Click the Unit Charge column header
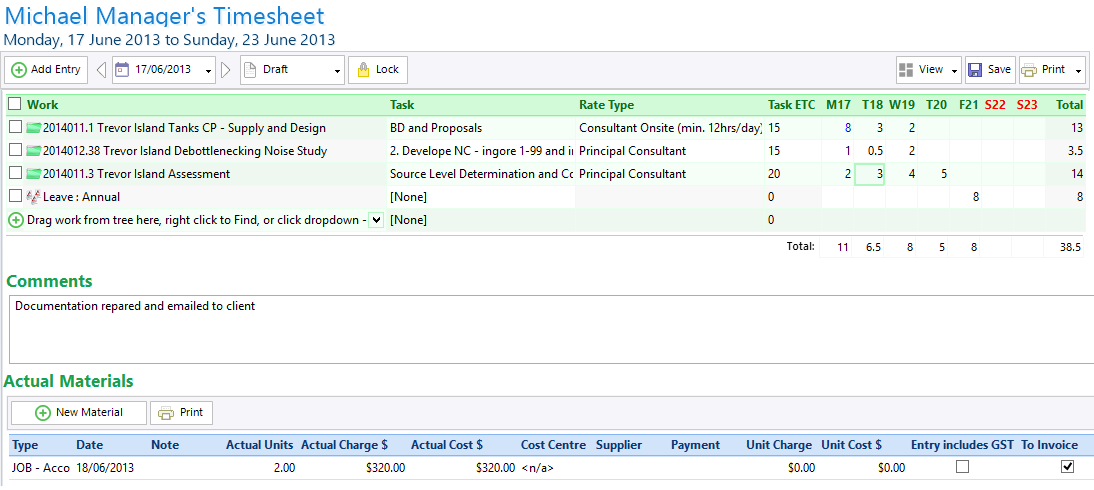 (x=779, y=445)
